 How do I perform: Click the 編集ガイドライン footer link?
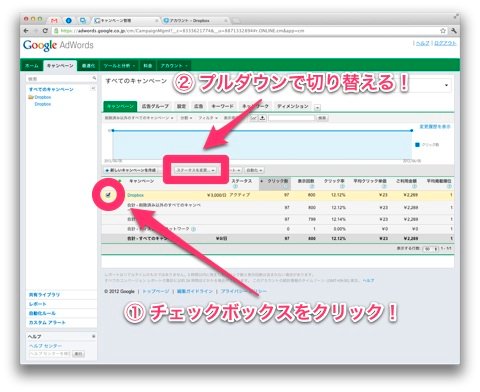click(195, 291)
